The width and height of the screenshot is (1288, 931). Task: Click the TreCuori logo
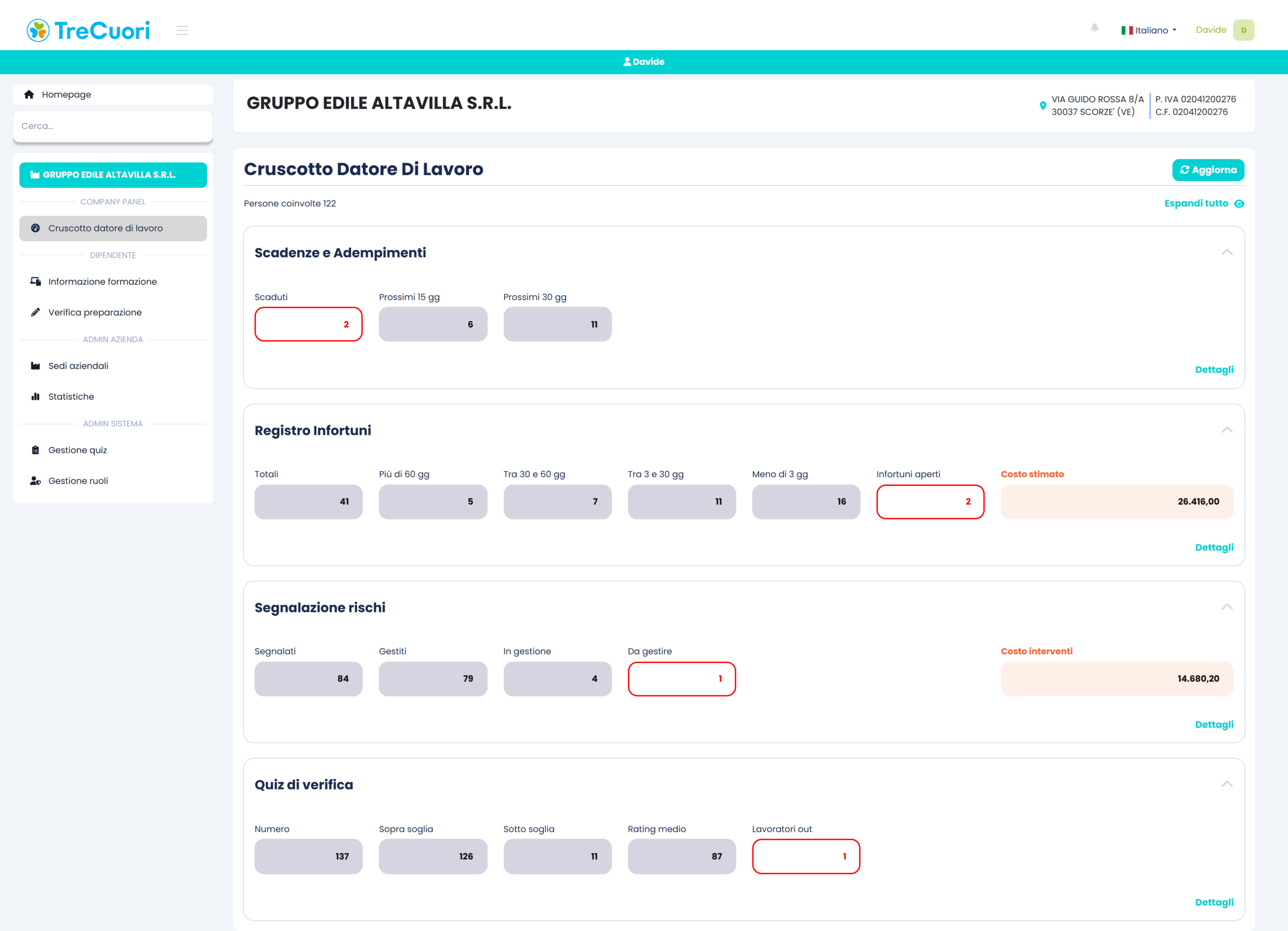89,31
